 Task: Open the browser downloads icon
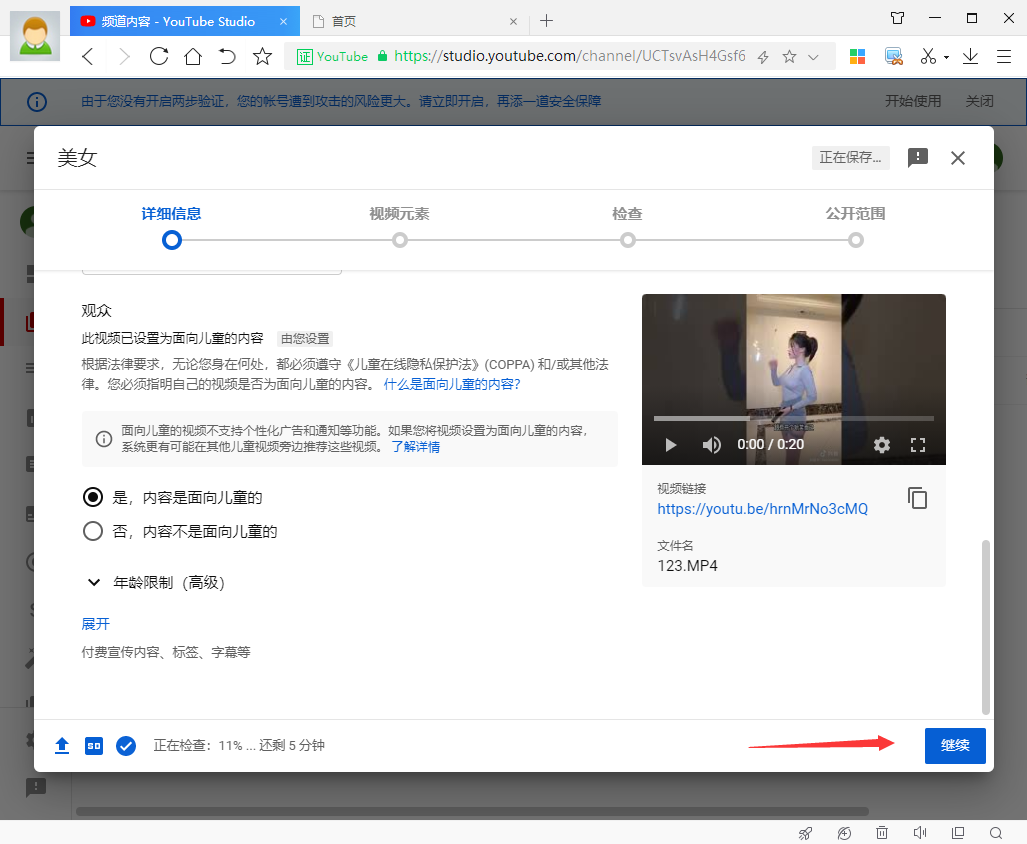point(970,56)
